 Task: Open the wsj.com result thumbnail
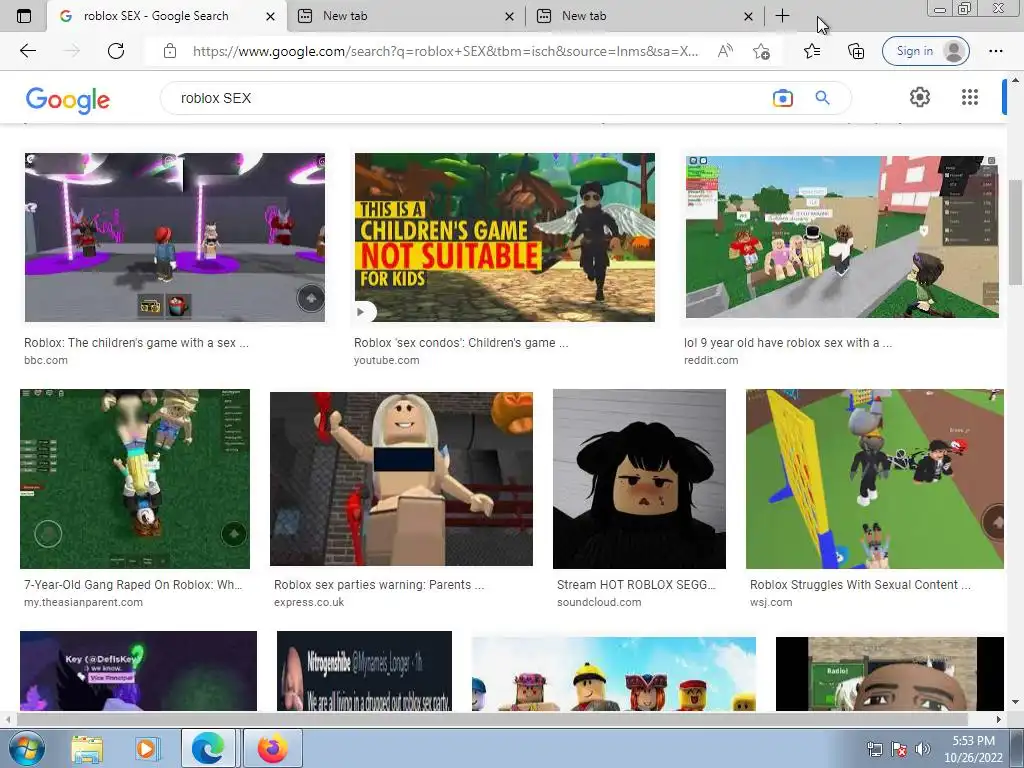tap(874, 479)
